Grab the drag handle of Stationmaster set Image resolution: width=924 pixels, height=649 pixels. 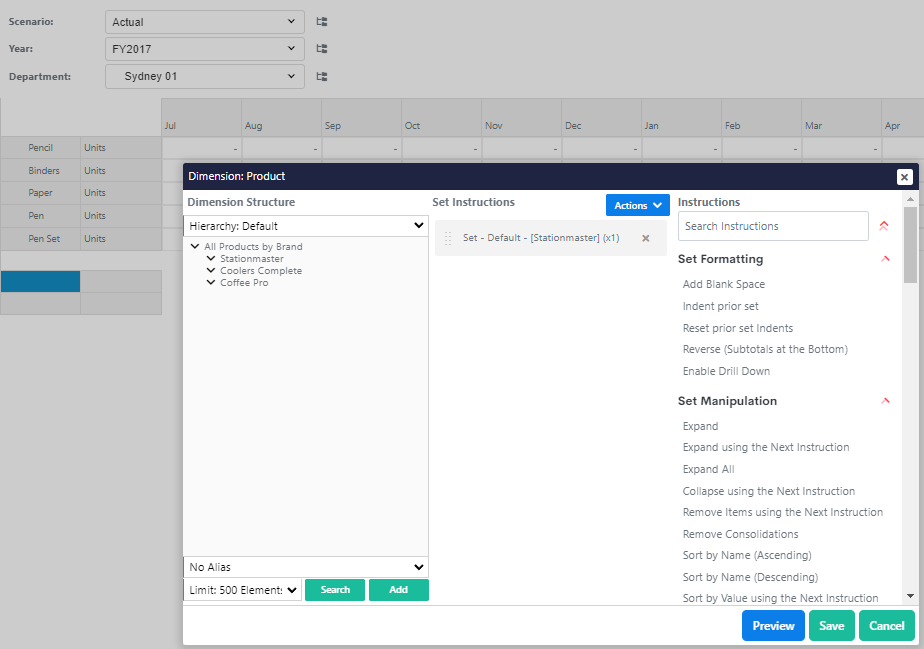point(448,238)
